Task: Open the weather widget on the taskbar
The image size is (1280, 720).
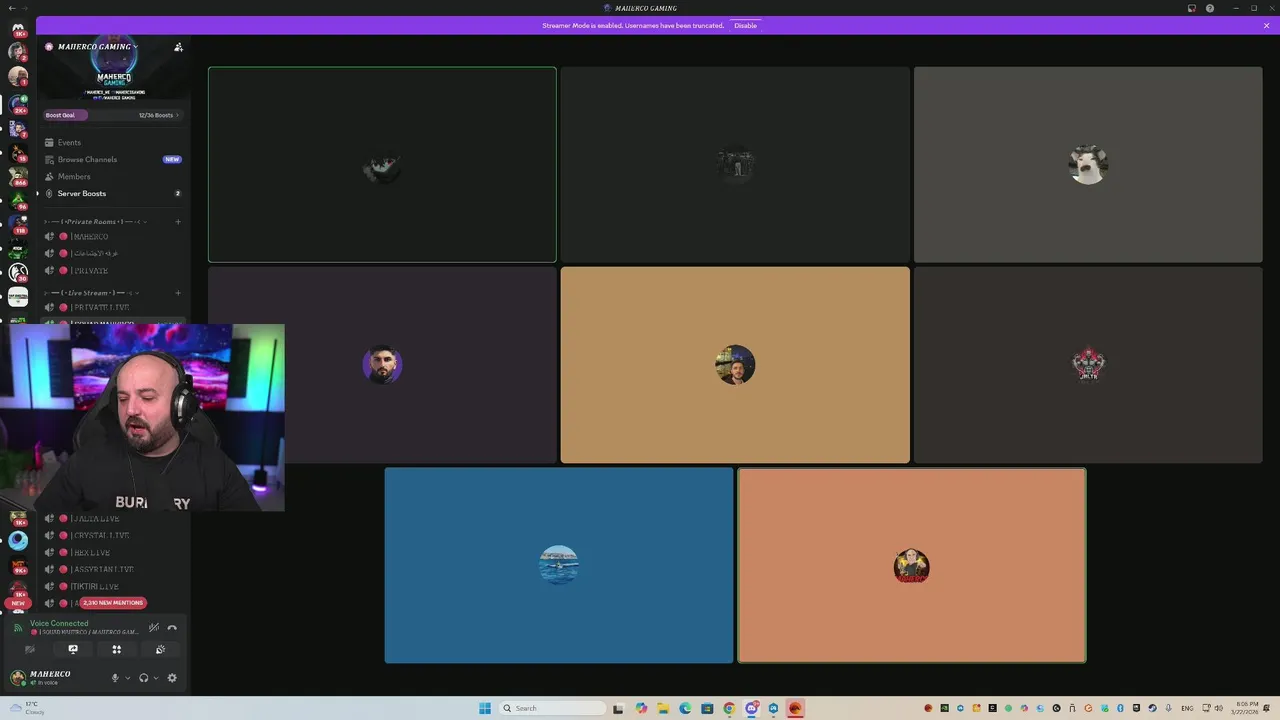Action: click(x=28, y=708)
